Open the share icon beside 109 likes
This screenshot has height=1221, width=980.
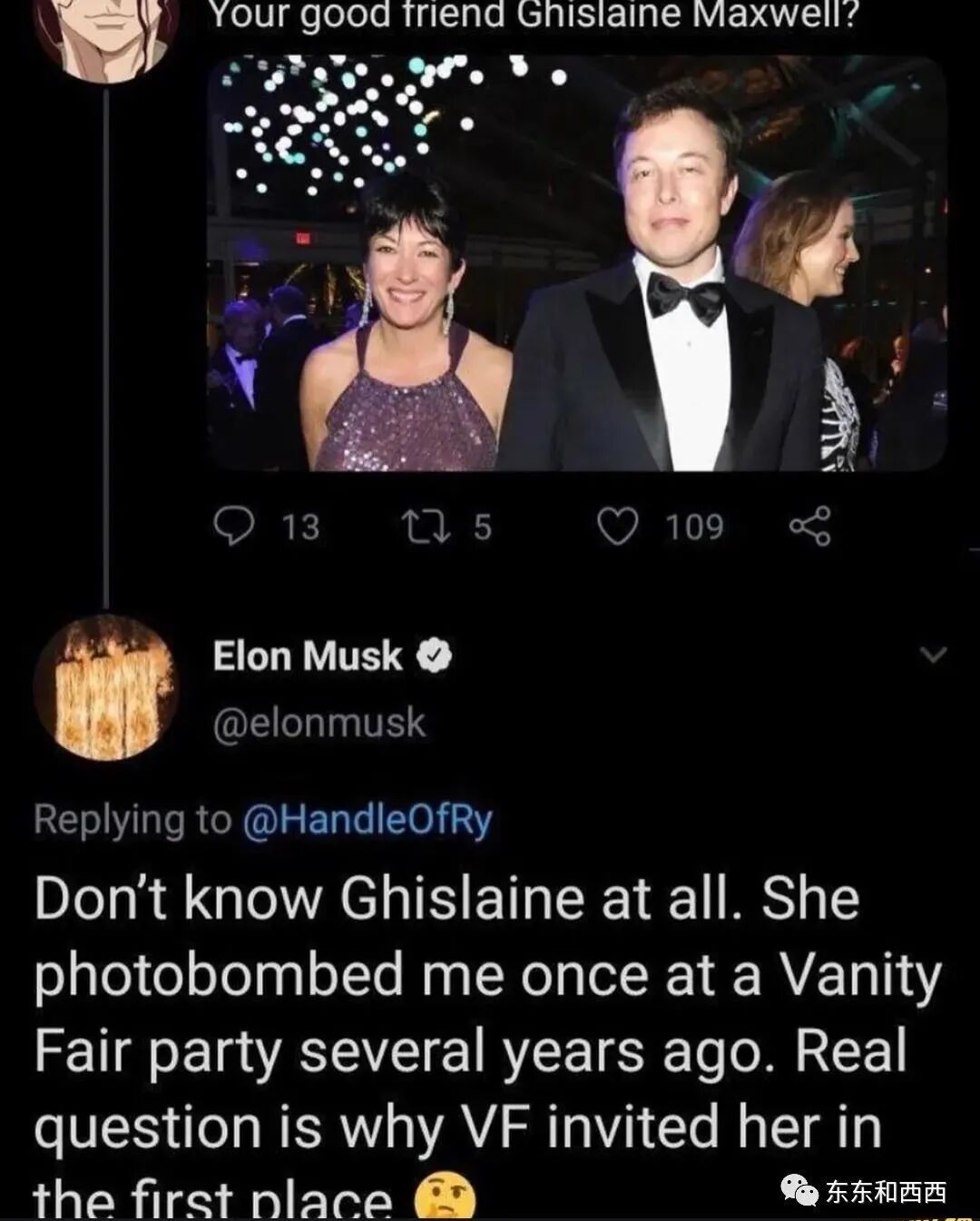tap(809, 527)
